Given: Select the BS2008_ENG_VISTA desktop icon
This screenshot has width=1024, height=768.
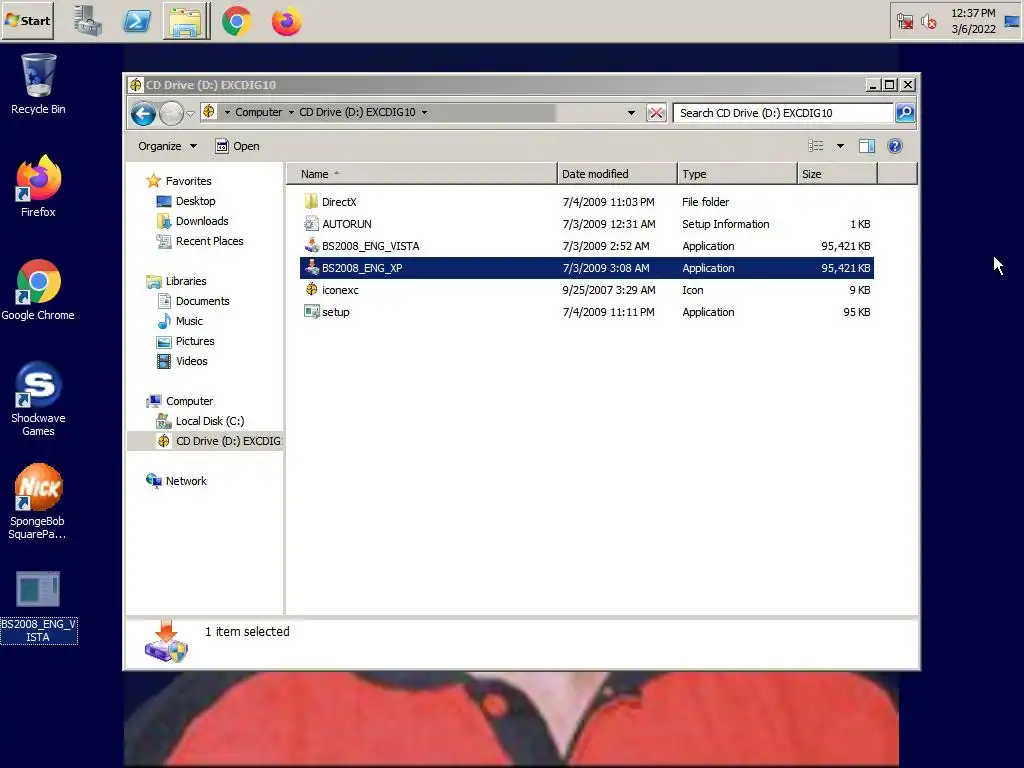Looking at the screenshot, I should [x=38, y=607].
